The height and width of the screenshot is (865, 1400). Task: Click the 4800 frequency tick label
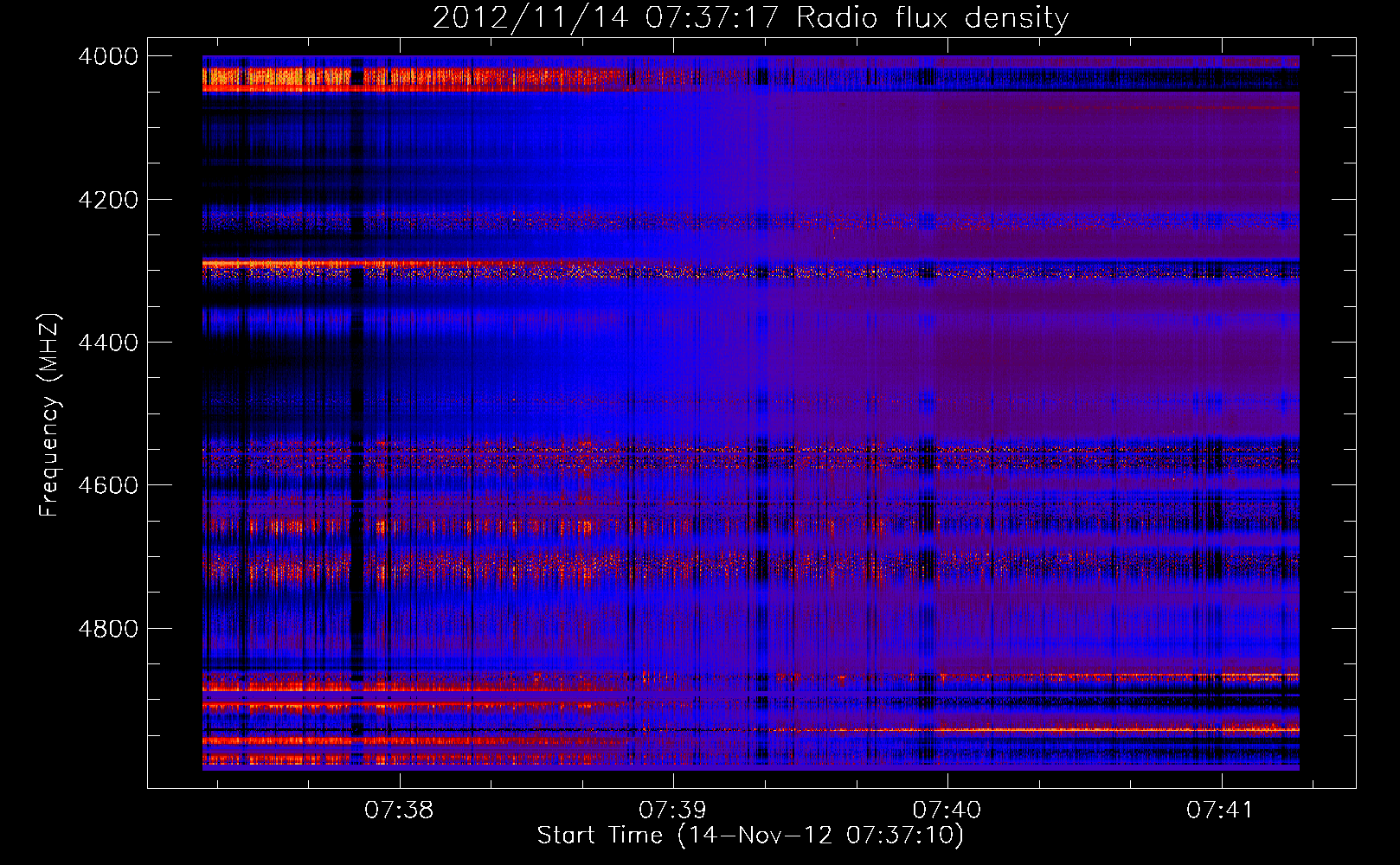[x=108, y=628]
